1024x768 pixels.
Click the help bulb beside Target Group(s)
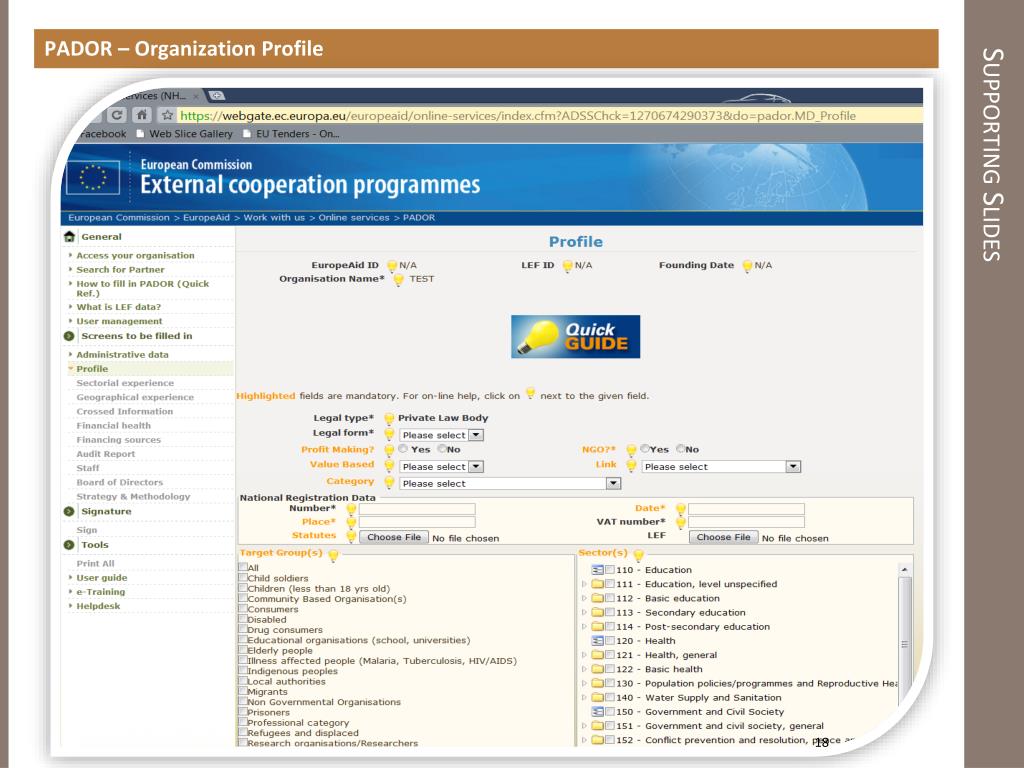(333, 555)
